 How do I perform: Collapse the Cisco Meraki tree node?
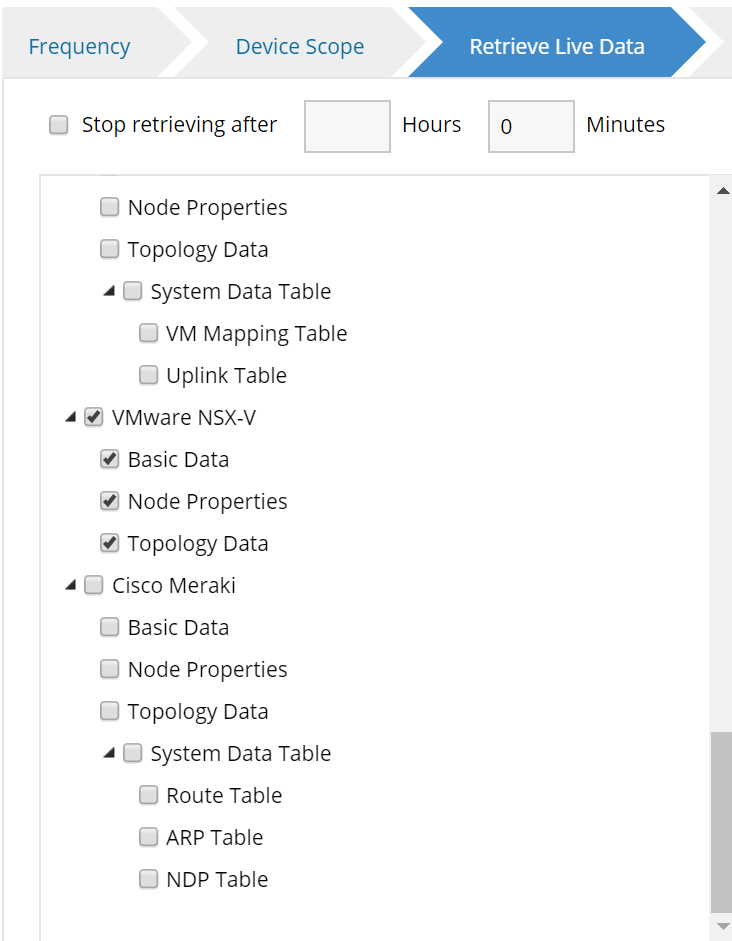tap(70, 586)
